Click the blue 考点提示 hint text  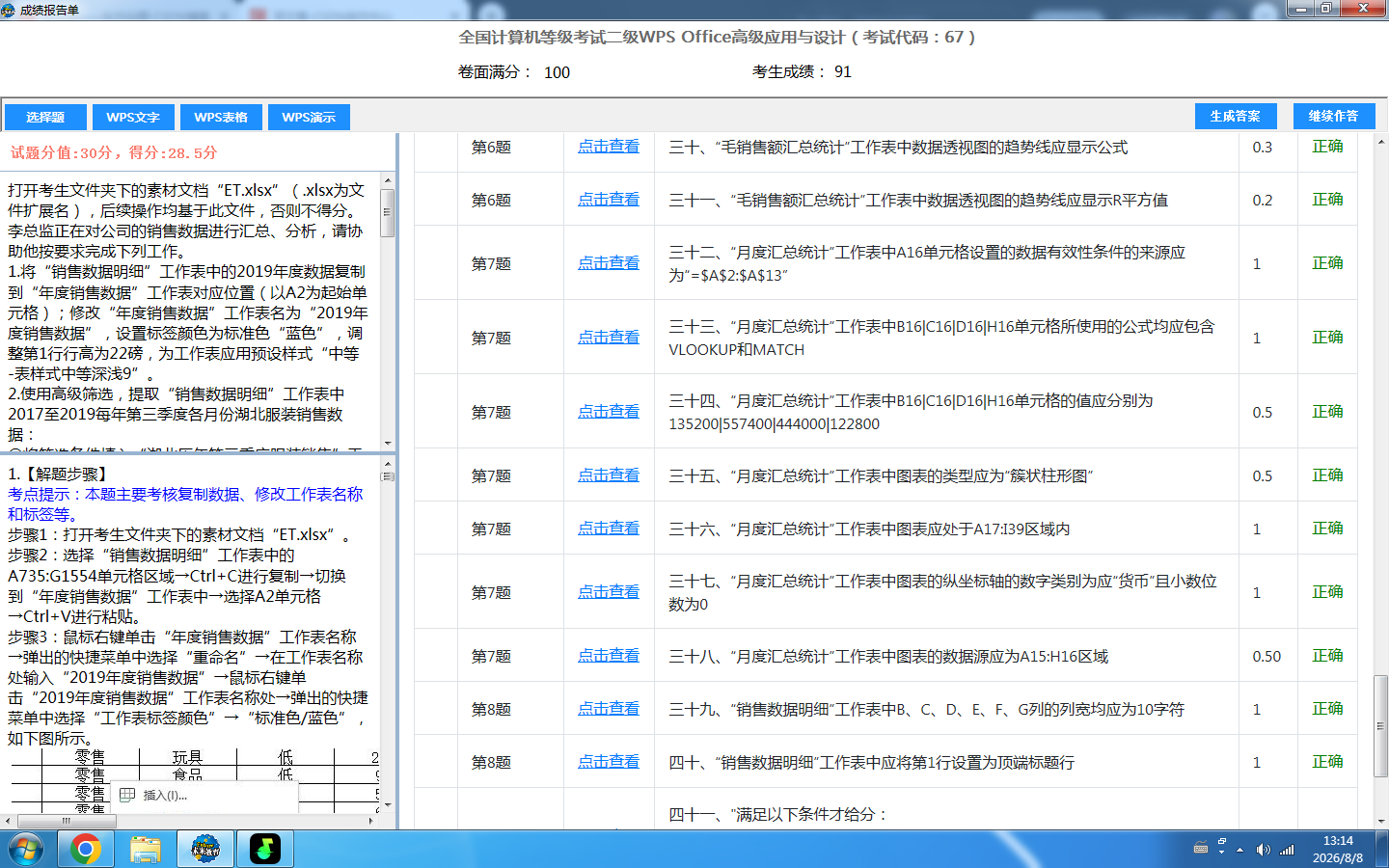click(185, 504)
